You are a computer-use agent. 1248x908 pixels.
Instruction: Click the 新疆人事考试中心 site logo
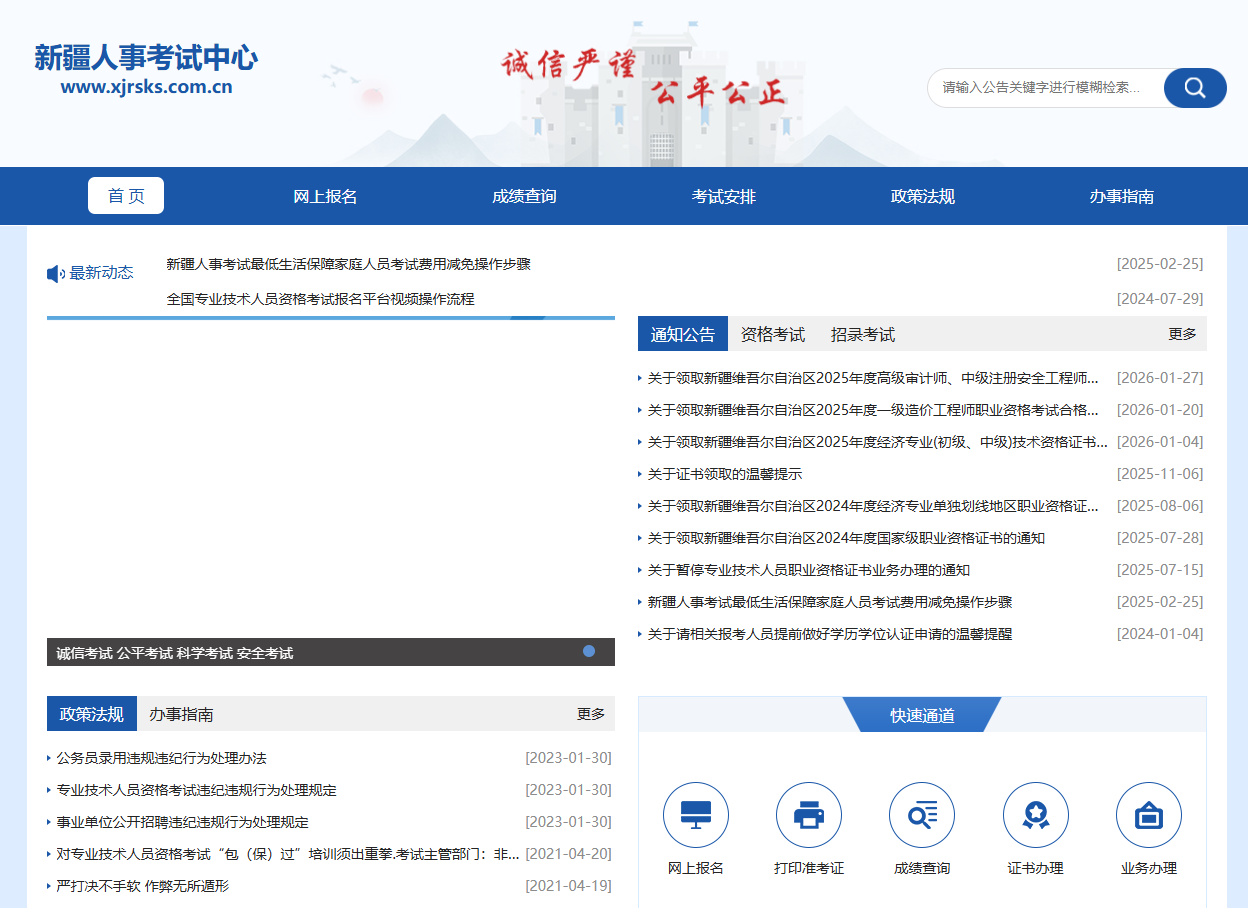pos(146,68)
